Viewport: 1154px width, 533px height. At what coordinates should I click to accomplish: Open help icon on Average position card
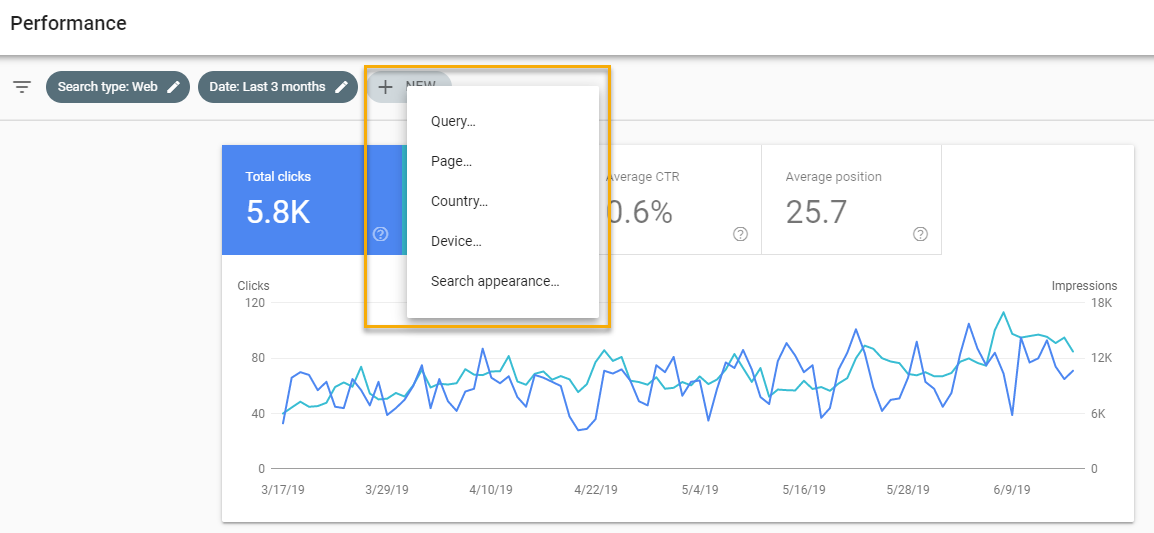click(x=920, y=234)
